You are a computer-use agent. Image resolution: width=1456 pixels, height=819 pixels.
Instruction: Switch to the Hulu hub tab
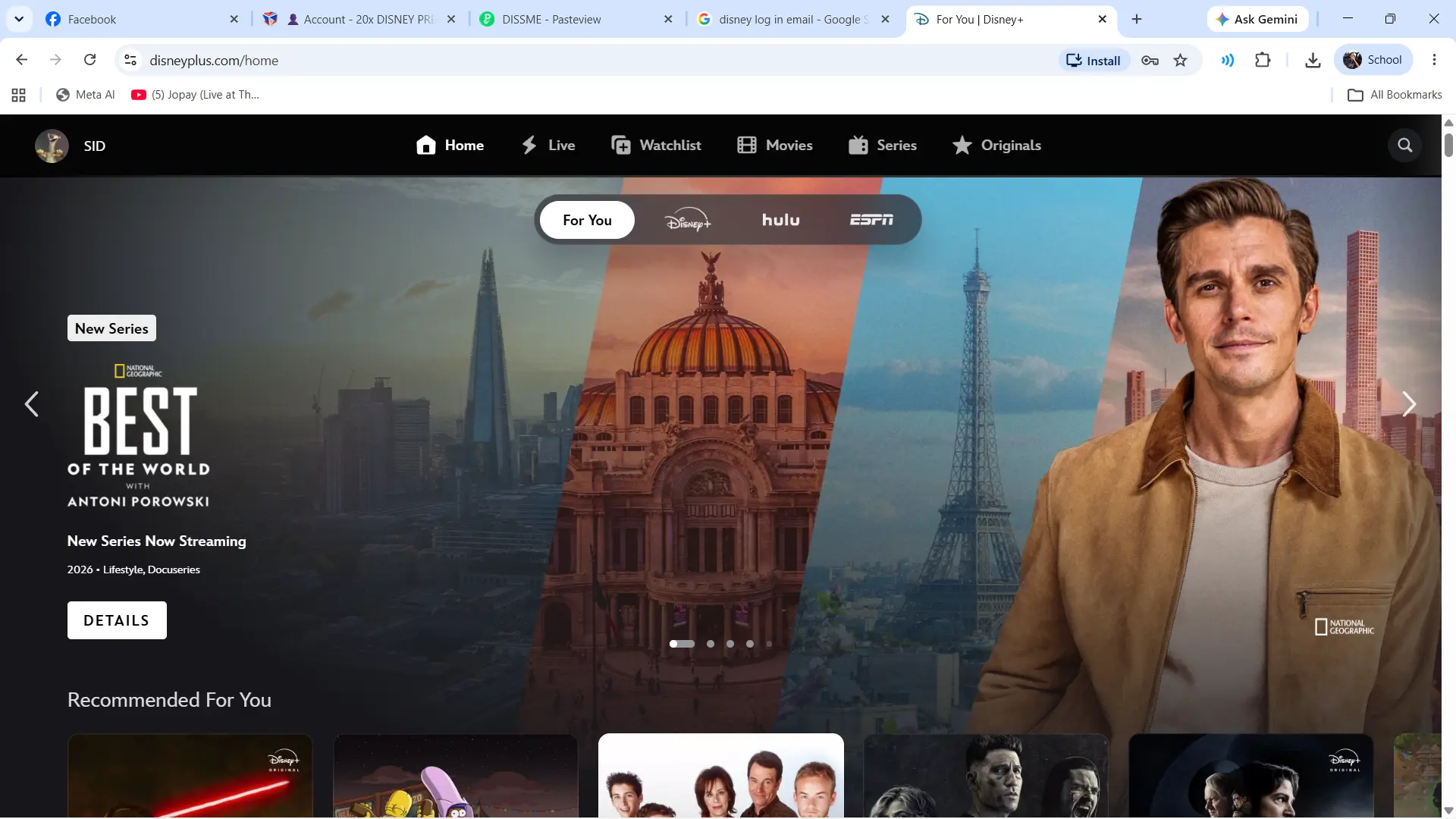[x=780, y=220]
